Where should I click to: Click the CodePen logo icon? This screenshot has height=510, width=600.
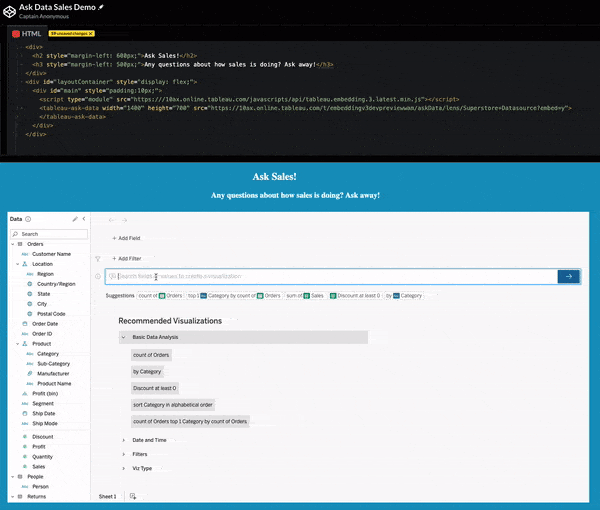pyautogui.click(x=9, y=10)
